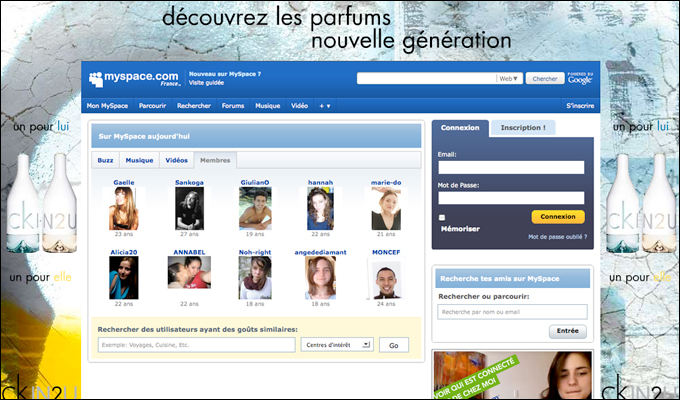680x400 pixels.
Task: Focus the similar interests search field
Action: (x=196, y=345)
